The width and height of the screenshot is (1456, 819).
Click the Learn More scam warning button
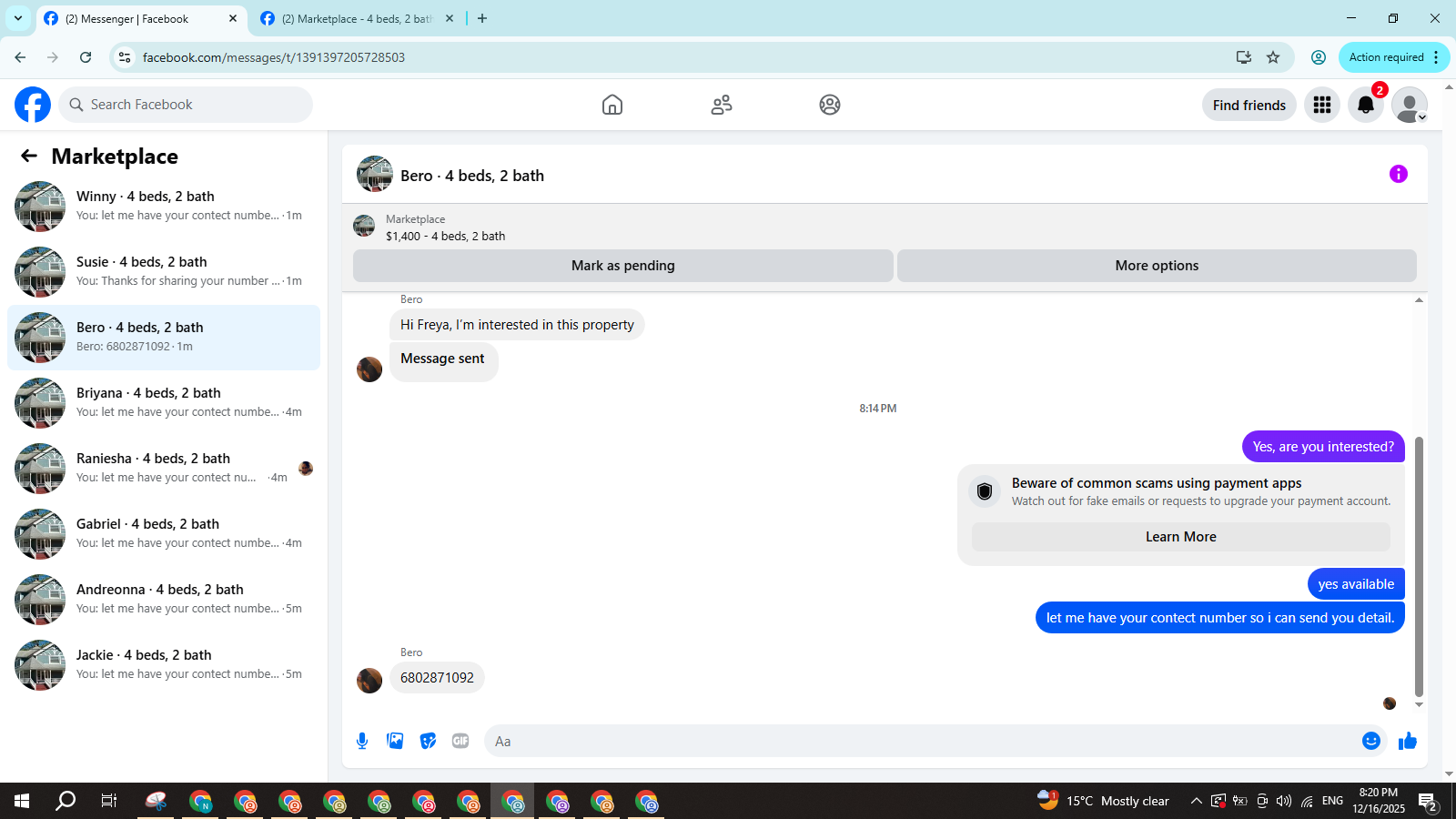(1181, 537)
